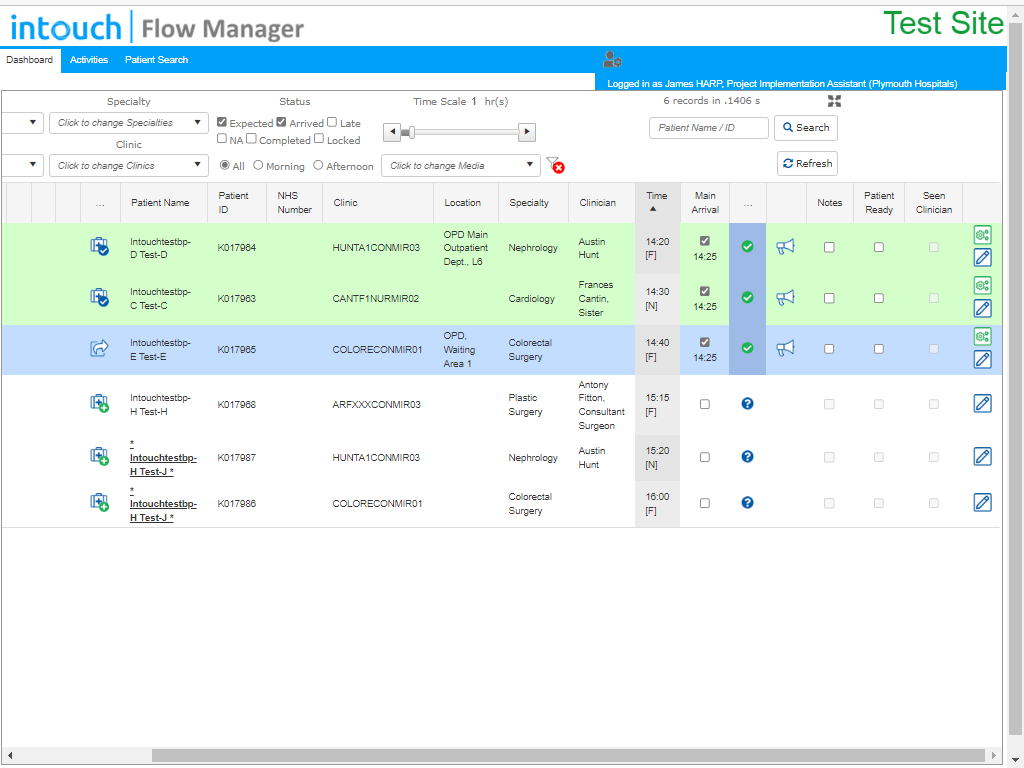Viewport: 1024px width, 768px height.
Task: Uncheck the Arrived status checkbox
Action: [x=281, y=122]
